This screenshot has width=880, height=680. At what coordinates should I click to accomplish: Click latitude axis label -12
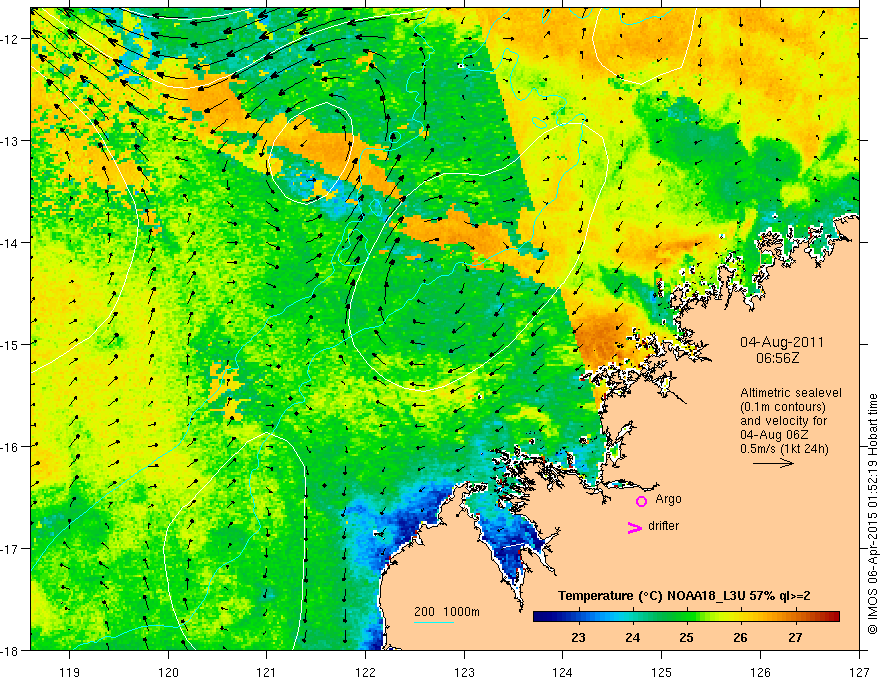11,39
